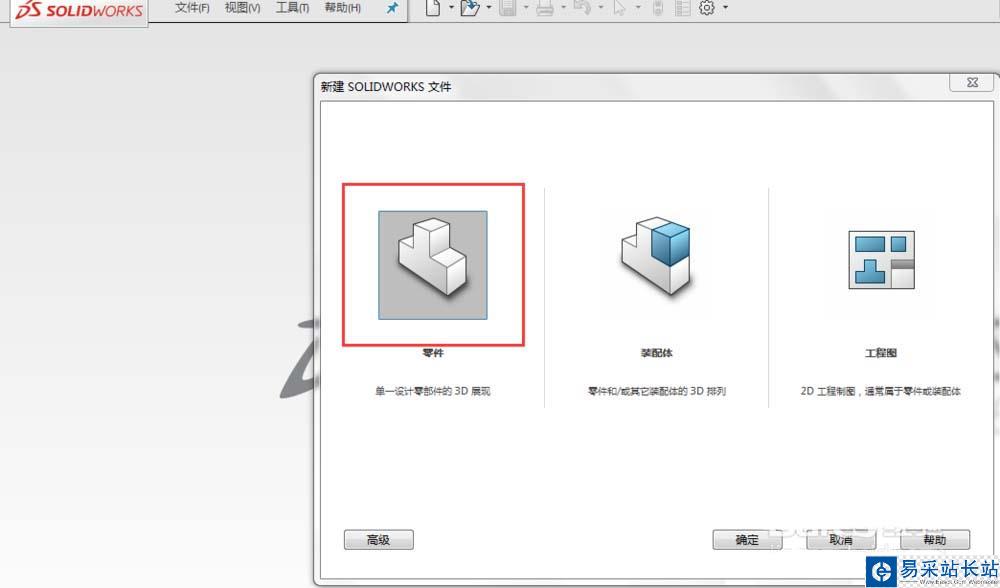Click the 高级 advanced button
Screen dimensions: 1000x588
[x=379, y=540]
